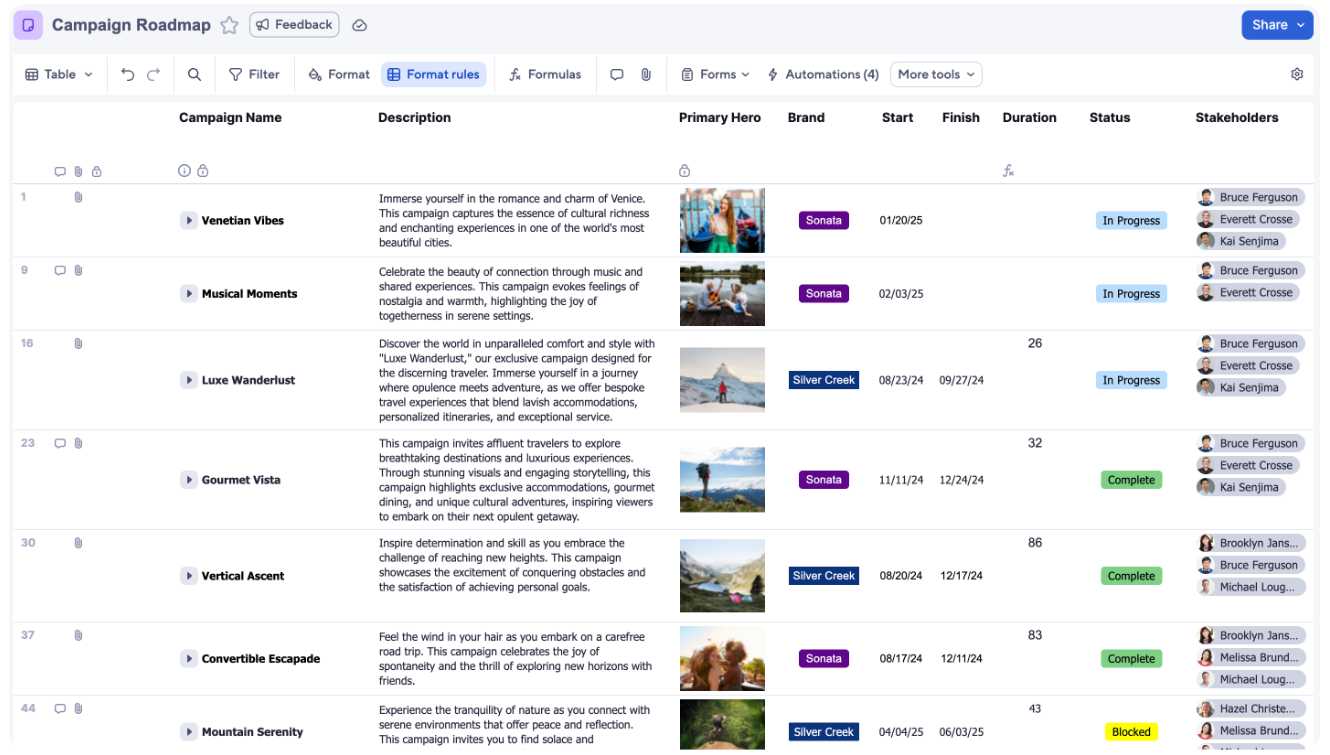Expand the Luxe Wanderlust row

[x=188, y=380]
